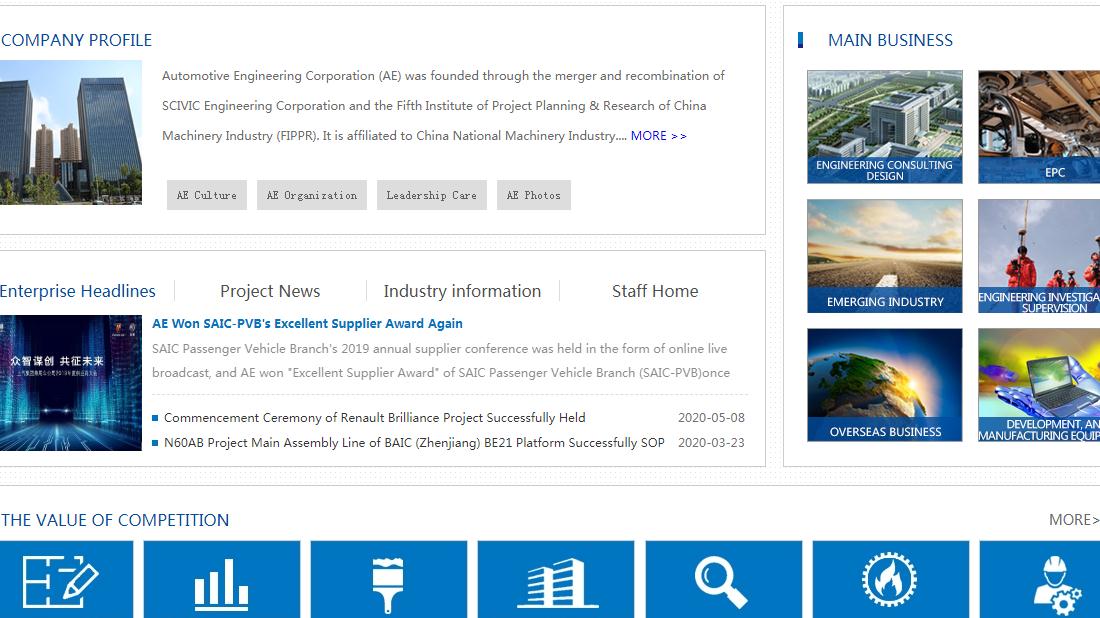Open the Industry information tab

(x=462, y=291)
